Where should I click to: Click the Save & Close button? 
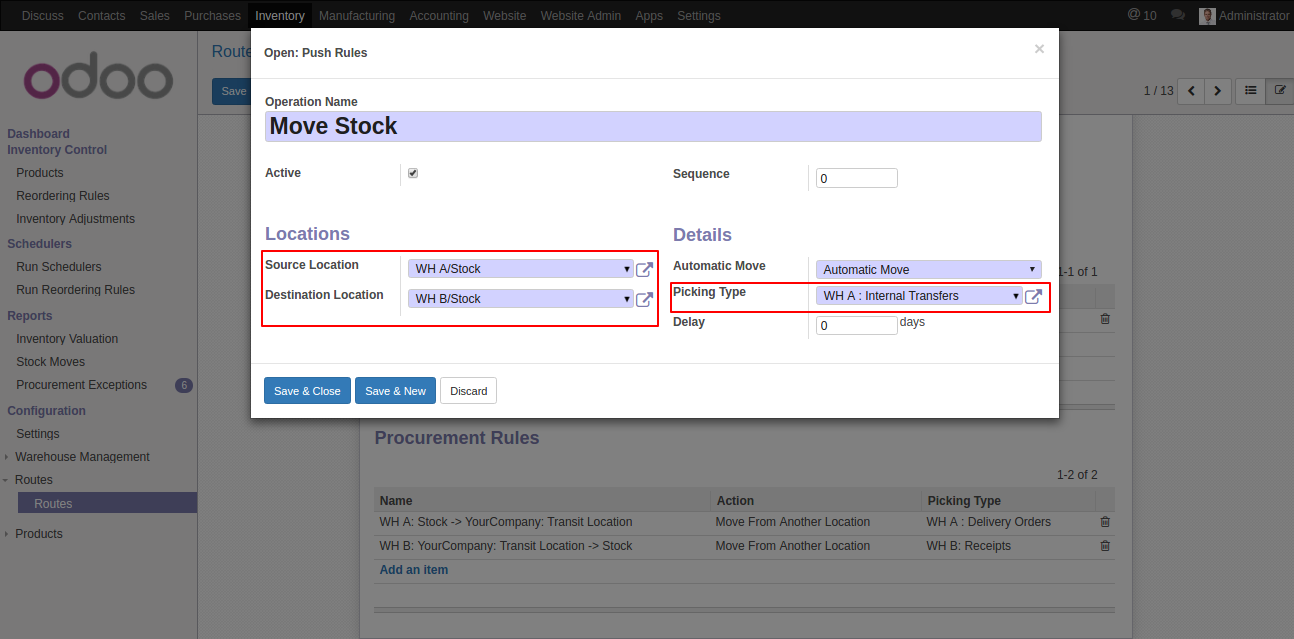click(307, 391)
